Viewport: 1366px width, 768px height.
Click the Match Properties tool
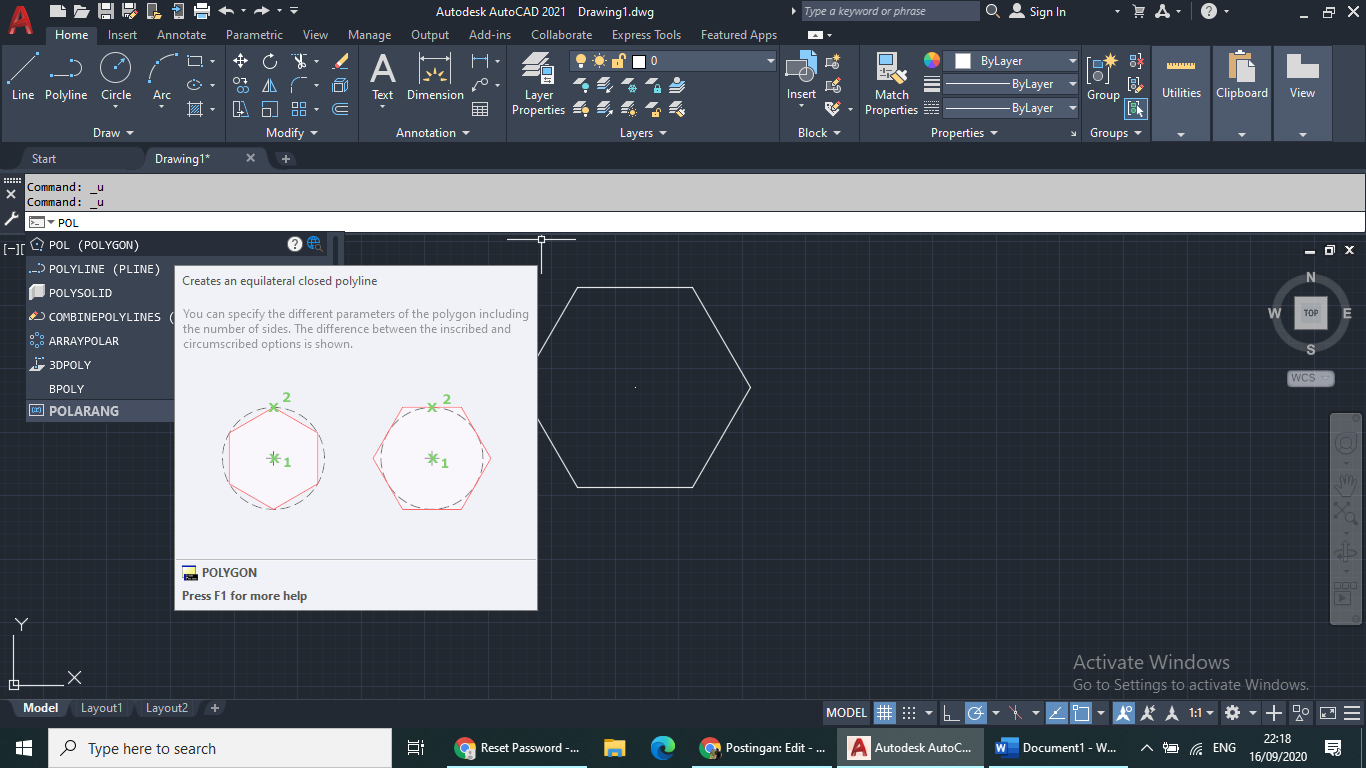(891, 84)
